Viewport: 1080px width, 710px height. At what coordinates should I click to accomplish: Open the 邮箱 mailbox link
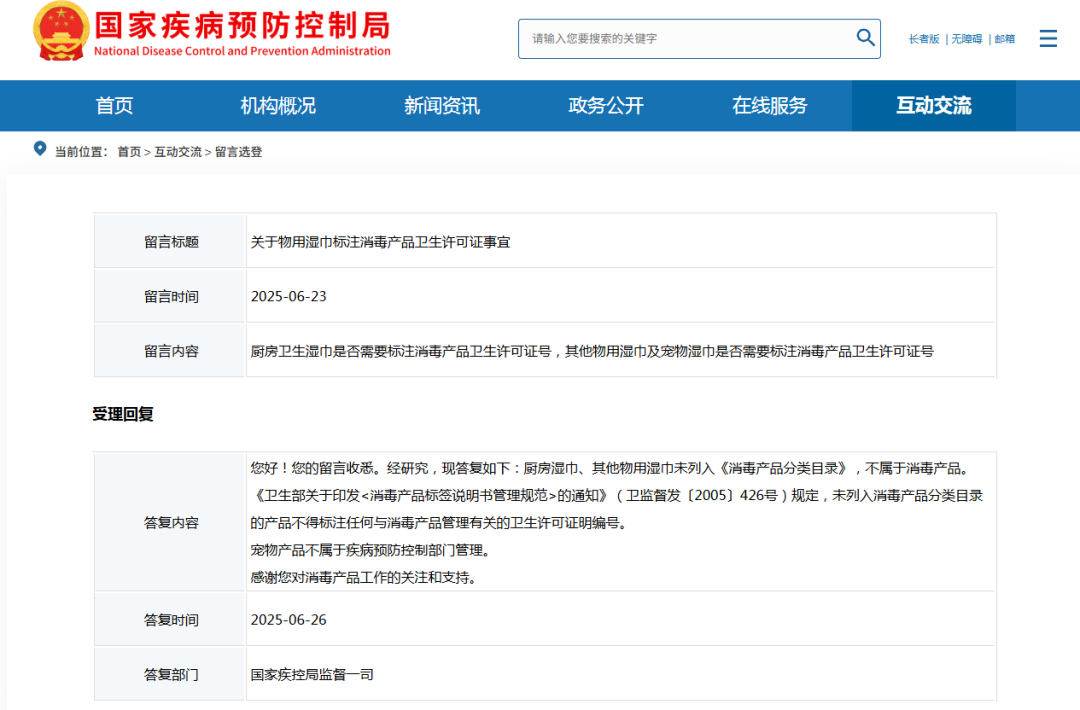click(1004, 39)
